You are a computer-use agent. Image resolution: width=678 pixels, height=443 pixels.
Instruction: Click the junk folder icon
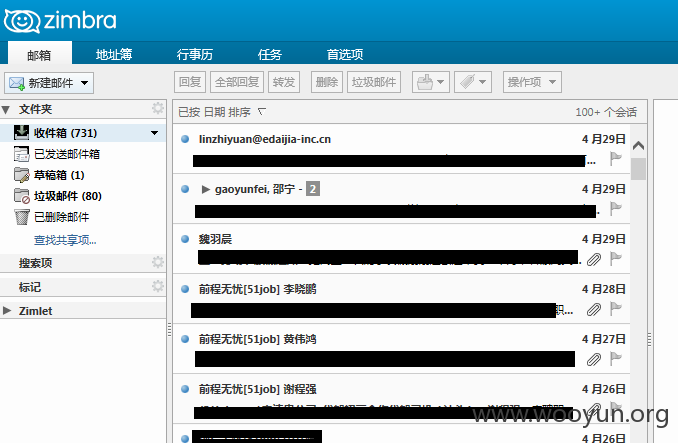tap(22, 196)
